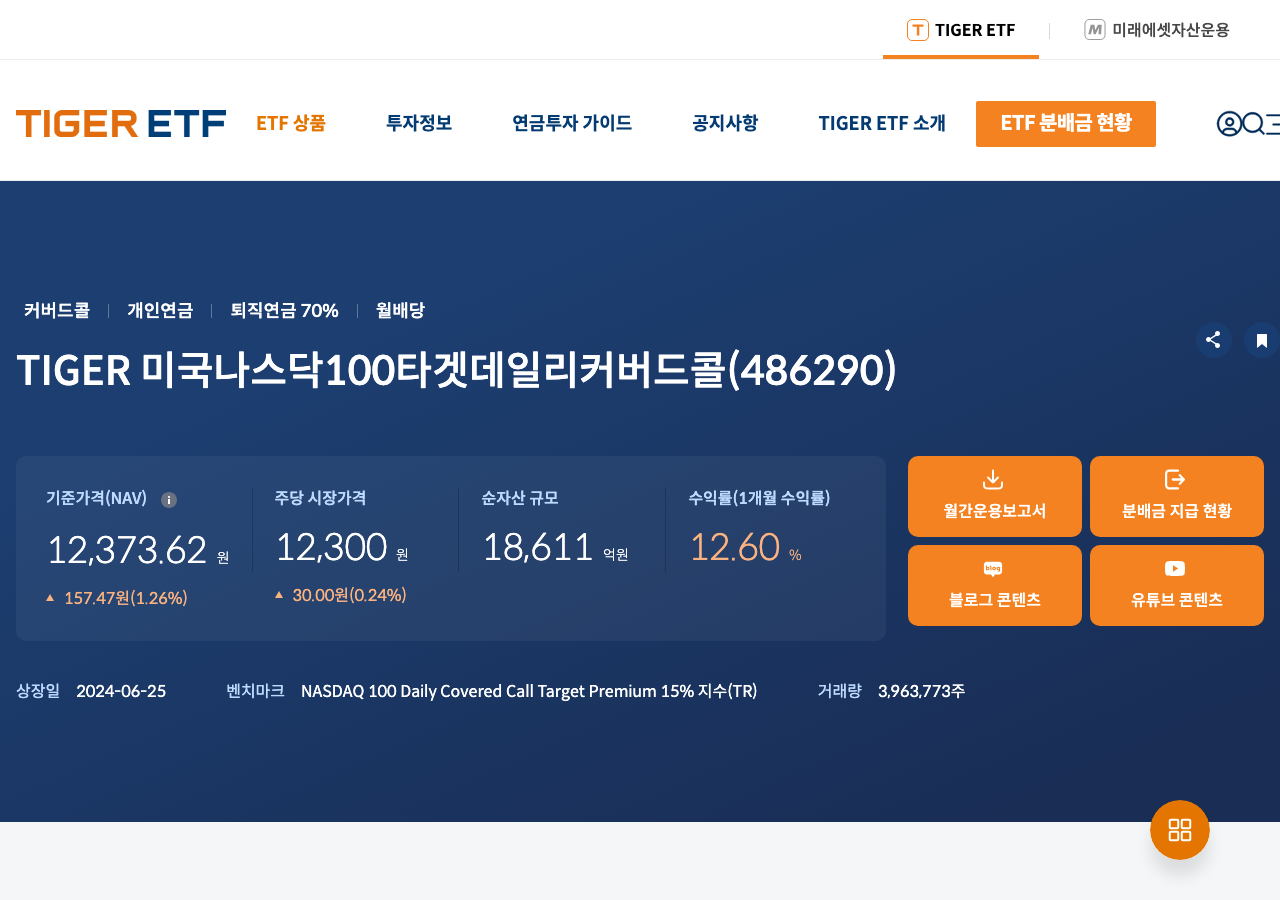Click the net assets value 18,611

tap(538, 547)
